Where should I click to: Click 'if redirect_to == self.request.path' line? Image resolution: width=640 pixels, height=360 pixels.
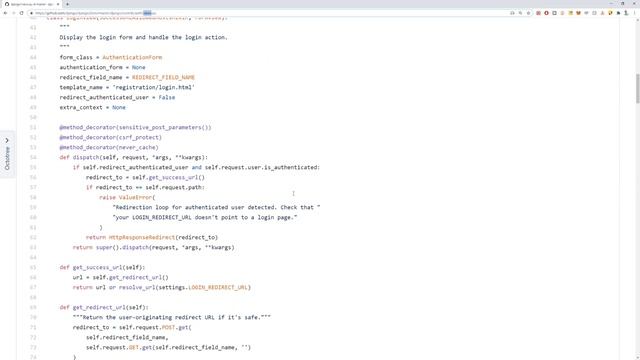pos(145,187)
